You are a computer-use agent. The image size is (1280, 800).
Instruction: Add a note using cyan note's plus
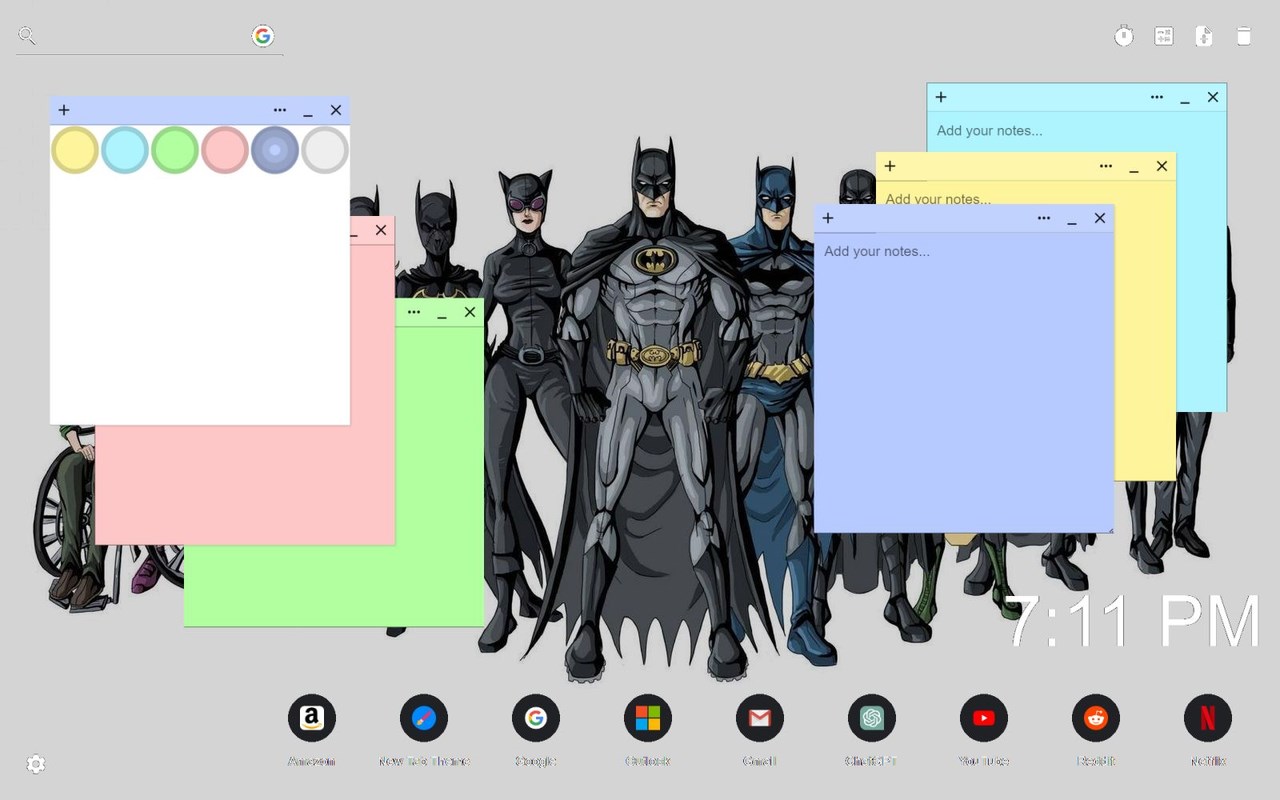[941, 97]
